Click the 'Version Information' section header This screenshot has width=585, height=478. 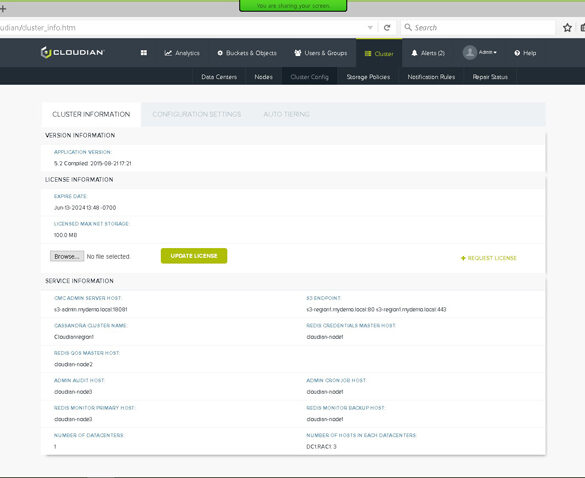click(80, 135)
